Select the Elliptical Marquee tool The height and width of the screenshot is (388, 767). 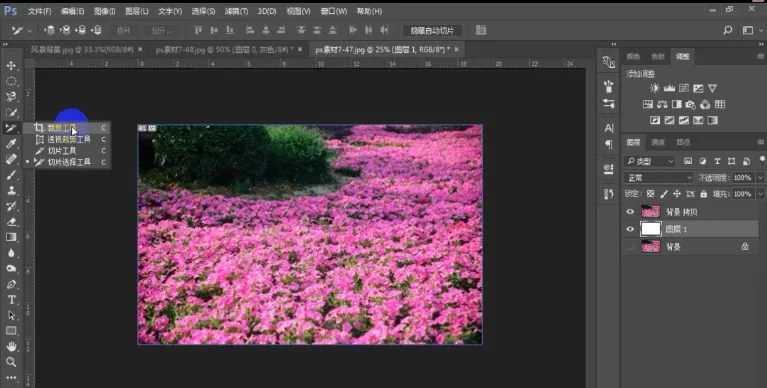click(x=11, y=81)
